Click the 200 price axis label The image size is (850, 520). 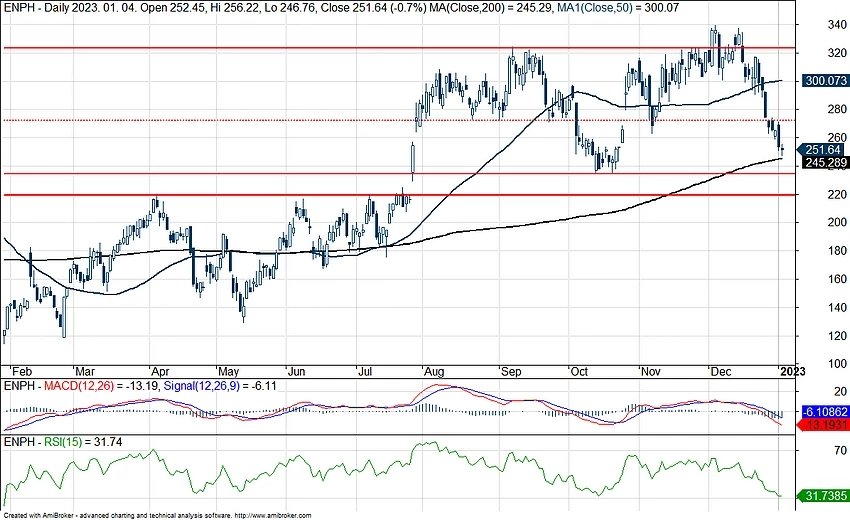coord(837,222)
